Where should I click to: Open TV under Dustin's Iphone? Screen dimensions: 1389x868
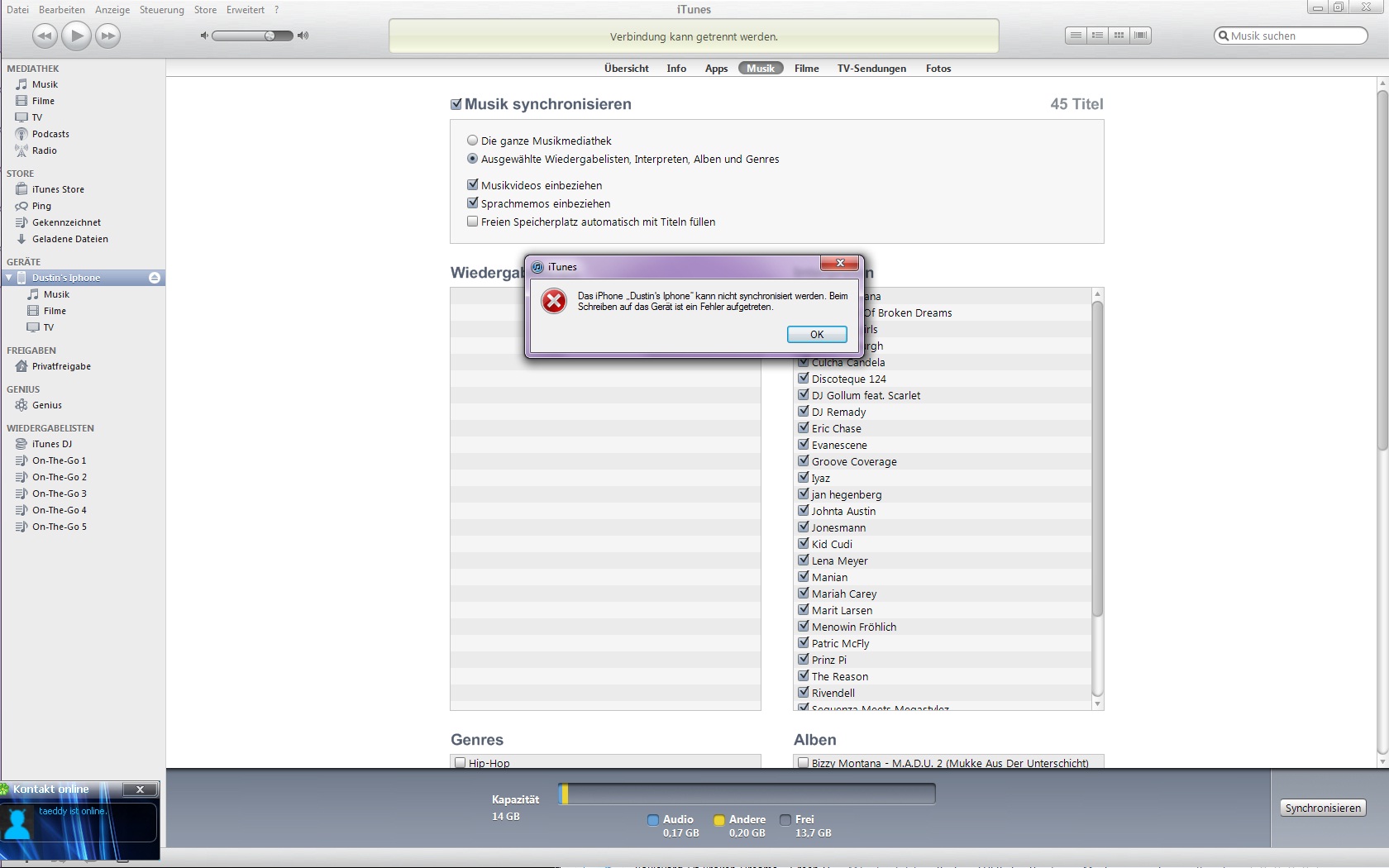pyautogui.click(x=49, y=327)
